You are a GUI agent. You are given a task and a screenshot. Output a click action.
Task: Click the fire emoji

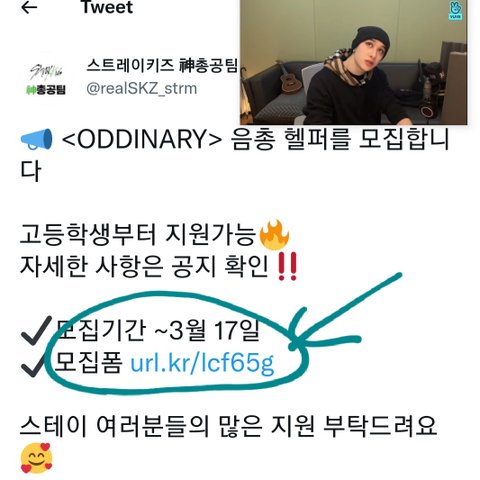[x=274, y=235]
